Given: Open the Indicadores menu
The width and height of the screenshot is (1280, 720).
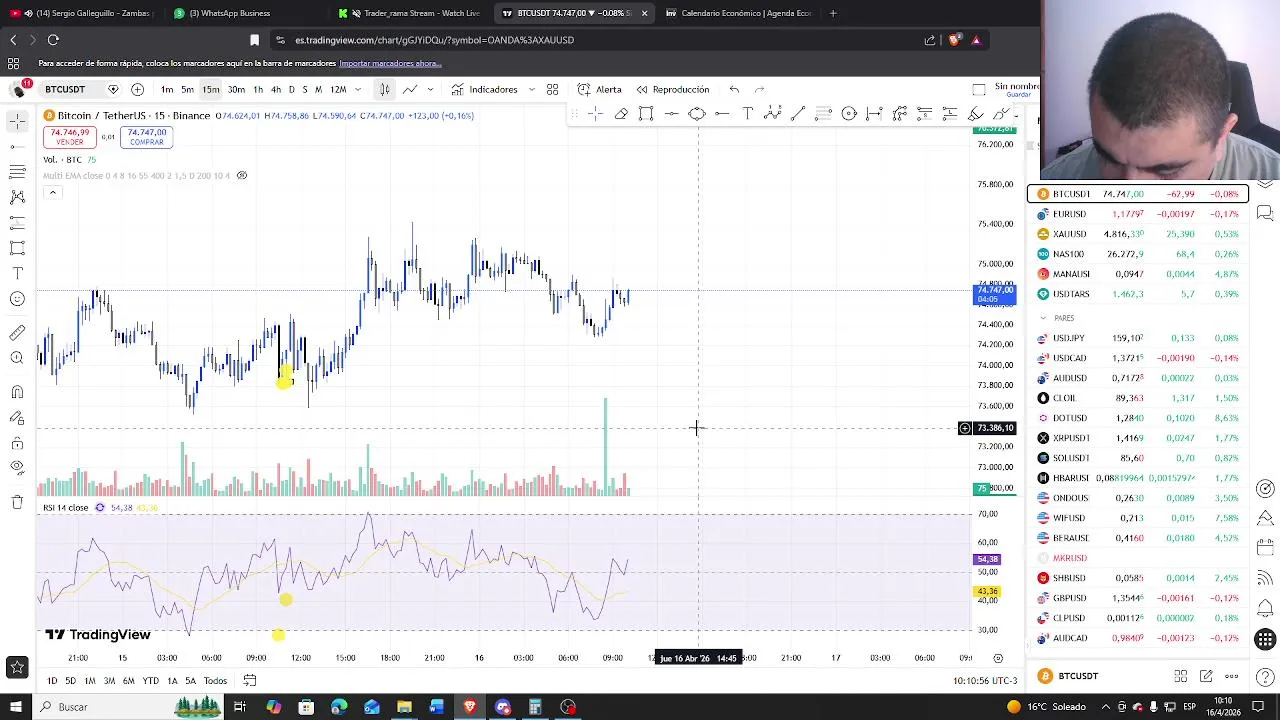Looking at the screenshot, I should pos(484,89).
